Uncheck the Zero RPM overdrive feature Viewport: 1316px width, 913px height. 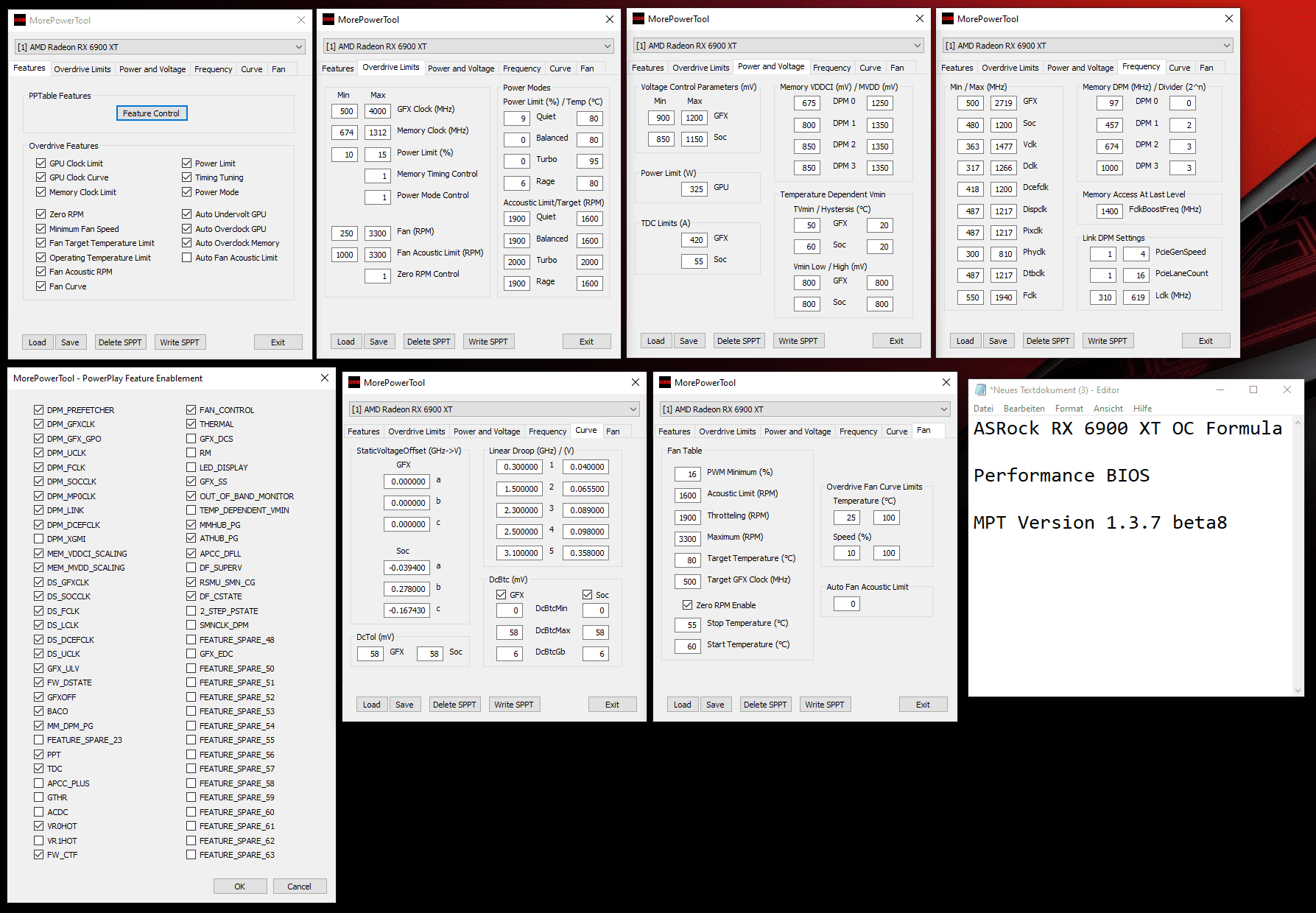click(x=41, y=214)
